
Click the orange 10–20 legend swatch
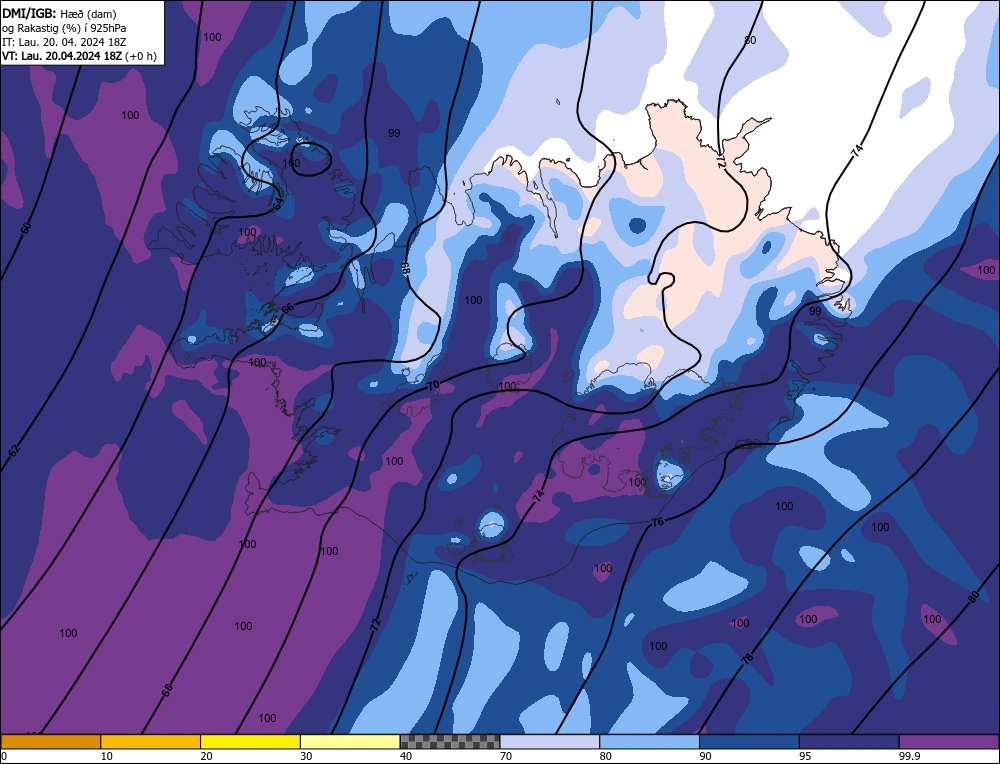coord(151,742)
